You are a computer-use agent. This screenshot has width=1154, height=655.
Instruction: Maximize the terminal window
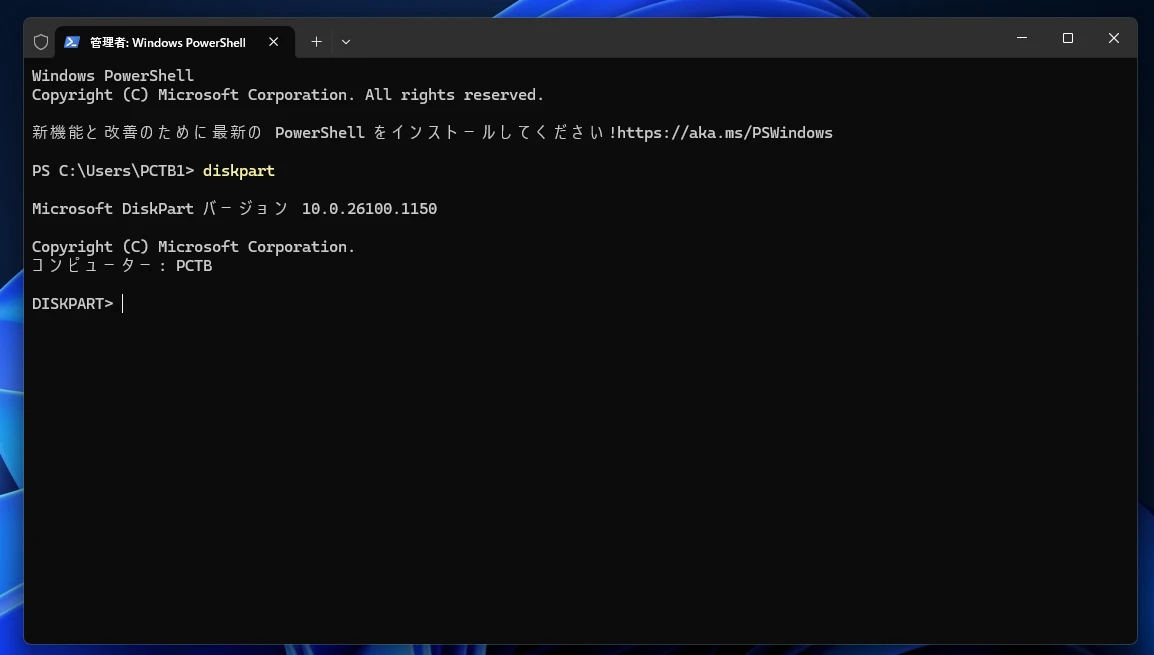coord(1068,38)
